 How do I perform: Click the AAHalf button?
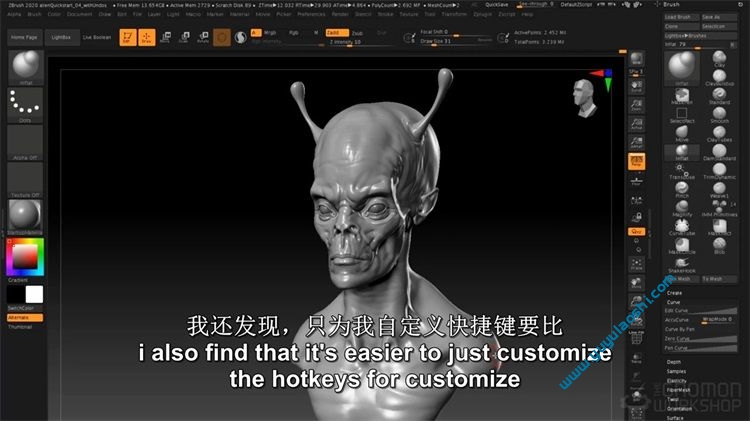(x=636, y=143)
